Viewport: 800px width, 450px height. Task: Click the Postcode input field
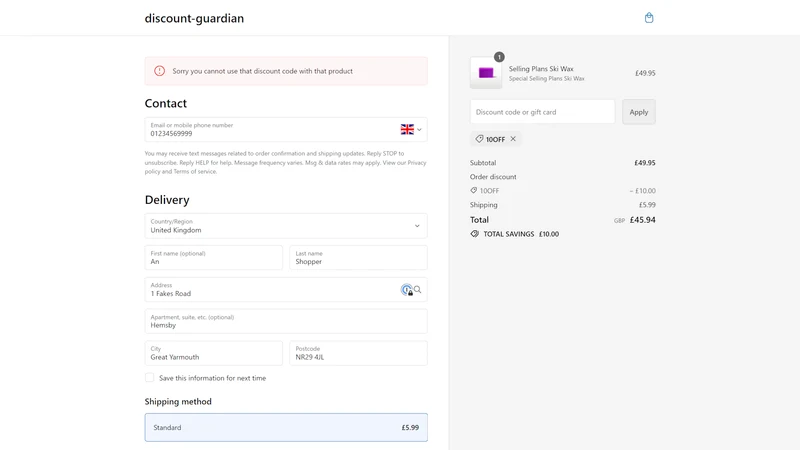point(358,353)
